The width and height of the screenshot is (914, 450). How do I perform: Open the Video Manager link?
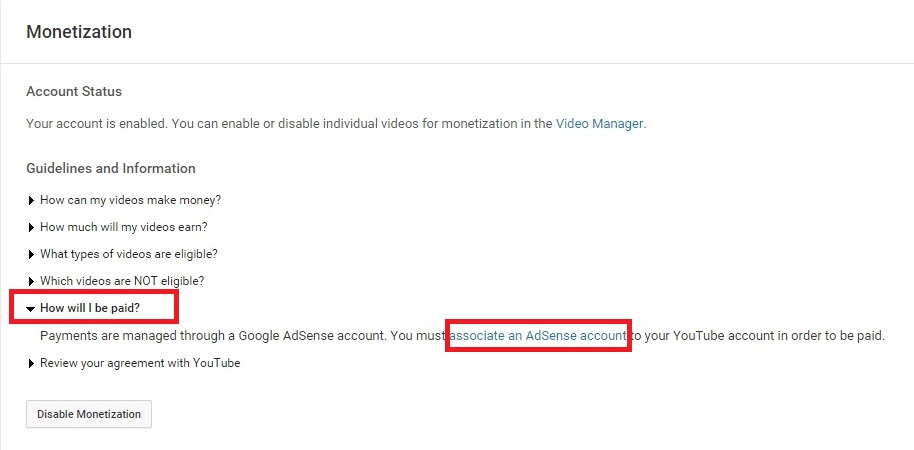(600, 124)
